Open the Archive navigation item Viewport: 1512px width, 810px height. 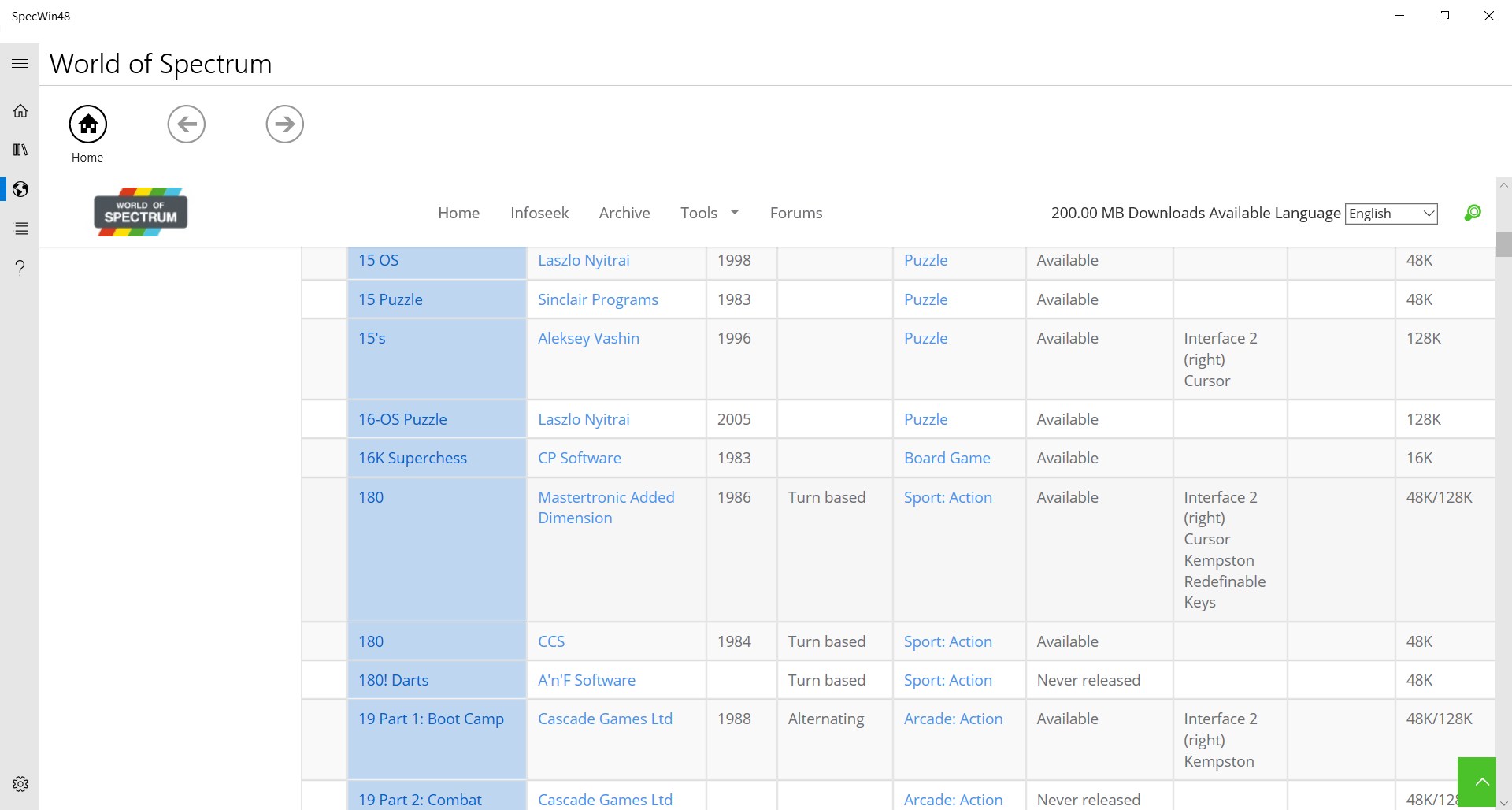click(x=624, y=213)
